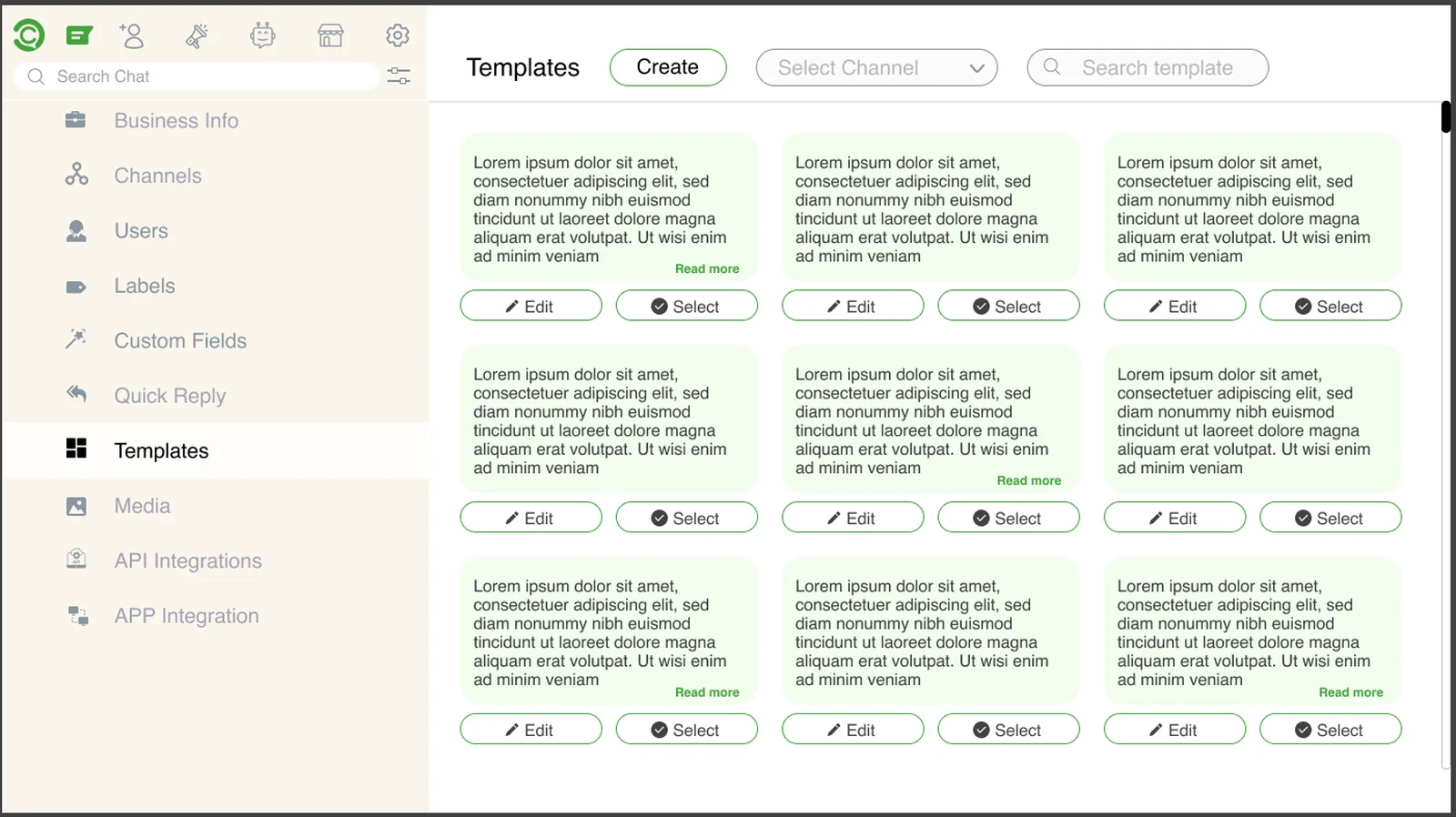Click the Channels nodes icon
This screenshot has height=817, width=1456.
[76, 174]
